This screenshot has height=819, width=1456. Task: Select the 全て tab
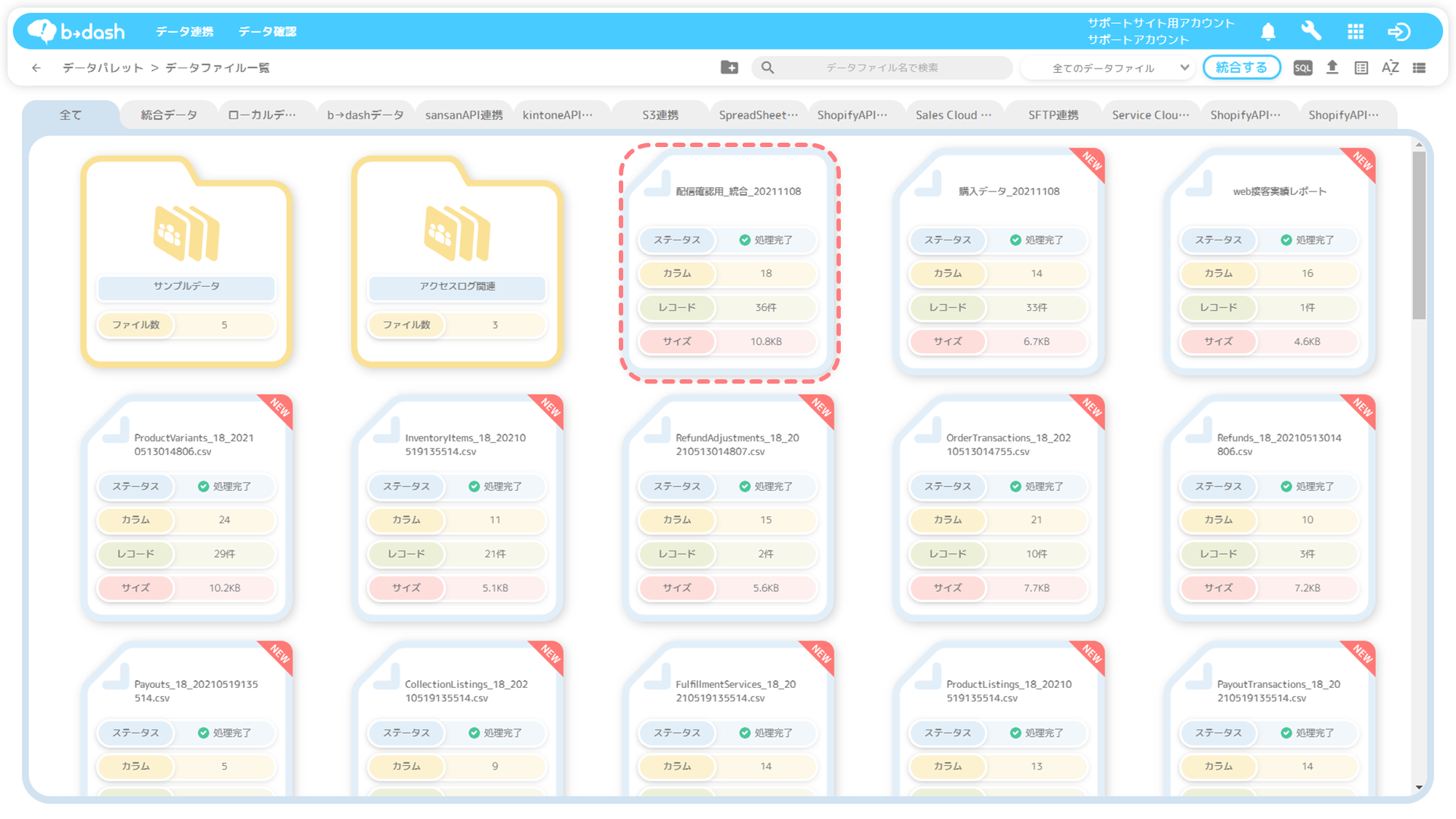pos(71,115)
